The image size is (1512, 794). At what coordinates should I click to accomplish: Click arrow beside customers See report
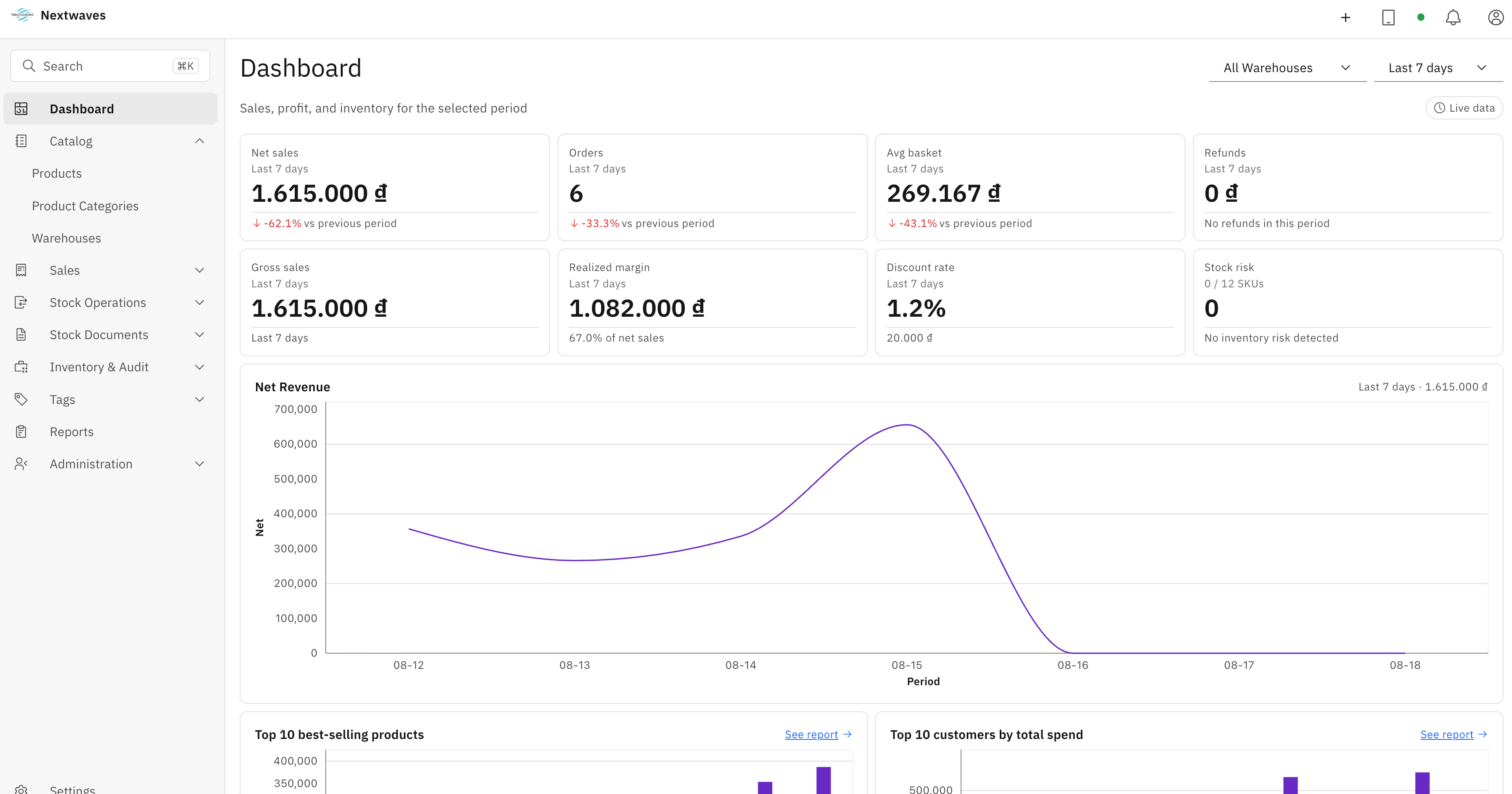[1483, 734]
